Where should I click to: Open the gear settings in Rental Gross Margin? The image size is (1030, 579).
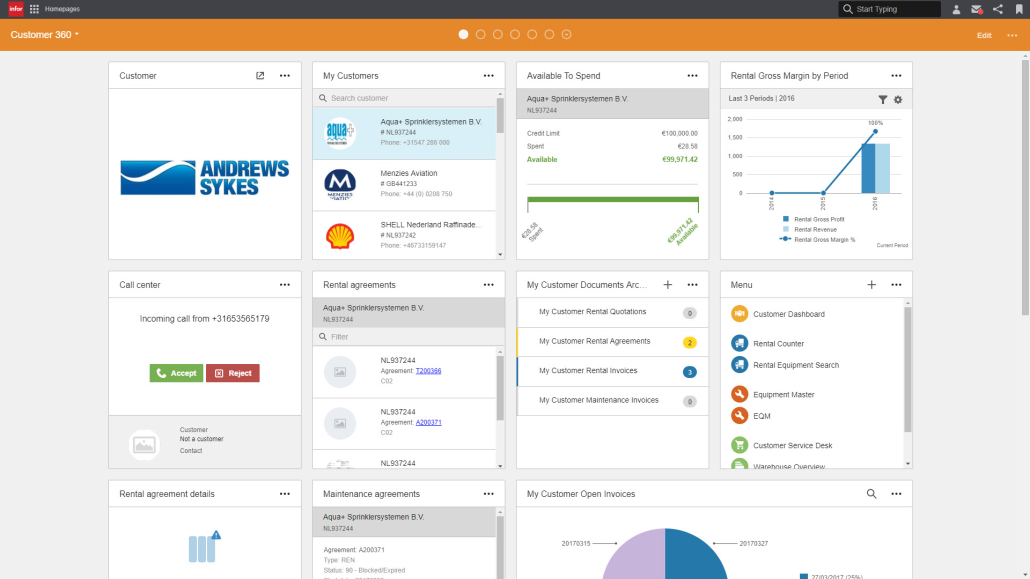898,99
